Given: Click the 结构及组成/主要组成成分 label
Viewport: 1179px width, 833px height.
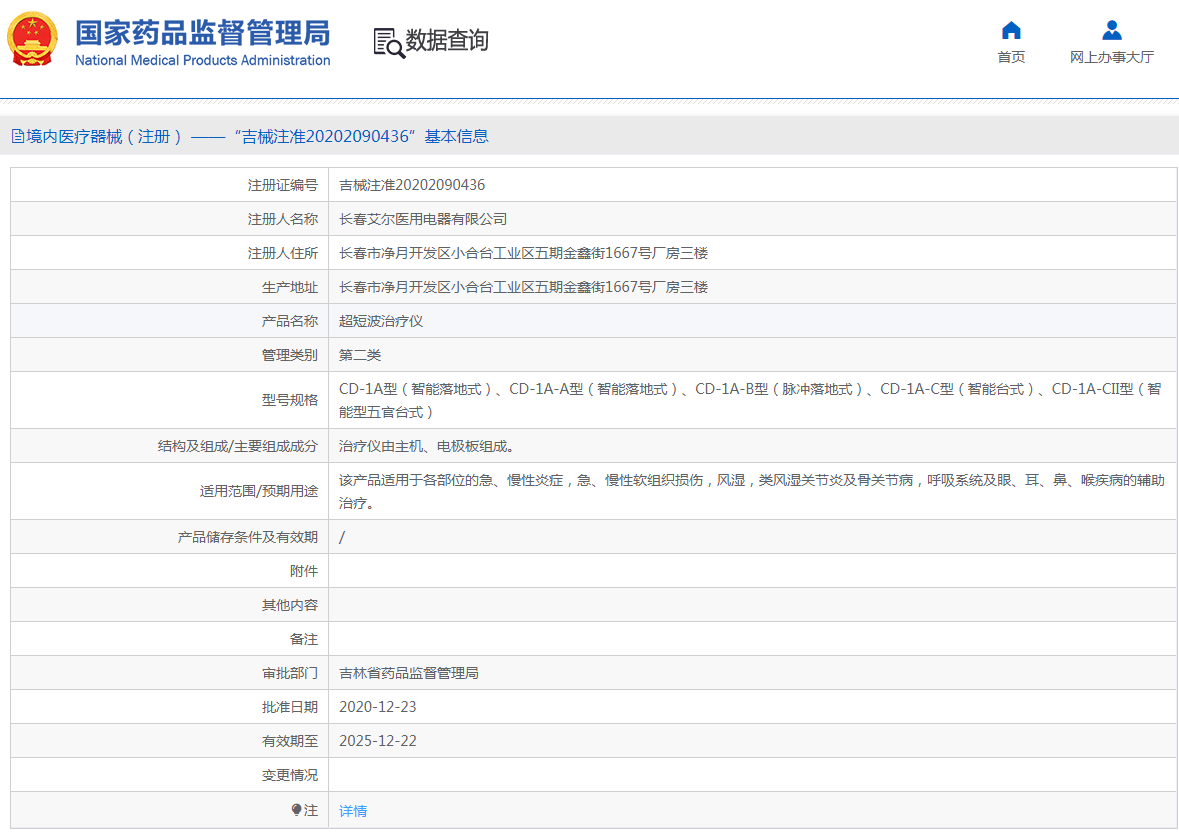Looking at the screenshot, I should 238,446.
